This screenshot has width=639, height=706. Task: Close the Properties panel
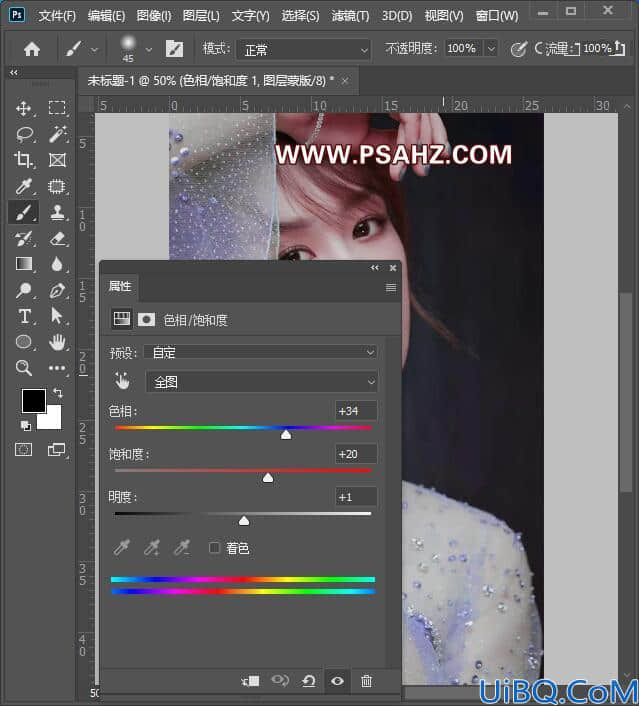point(393,268)
